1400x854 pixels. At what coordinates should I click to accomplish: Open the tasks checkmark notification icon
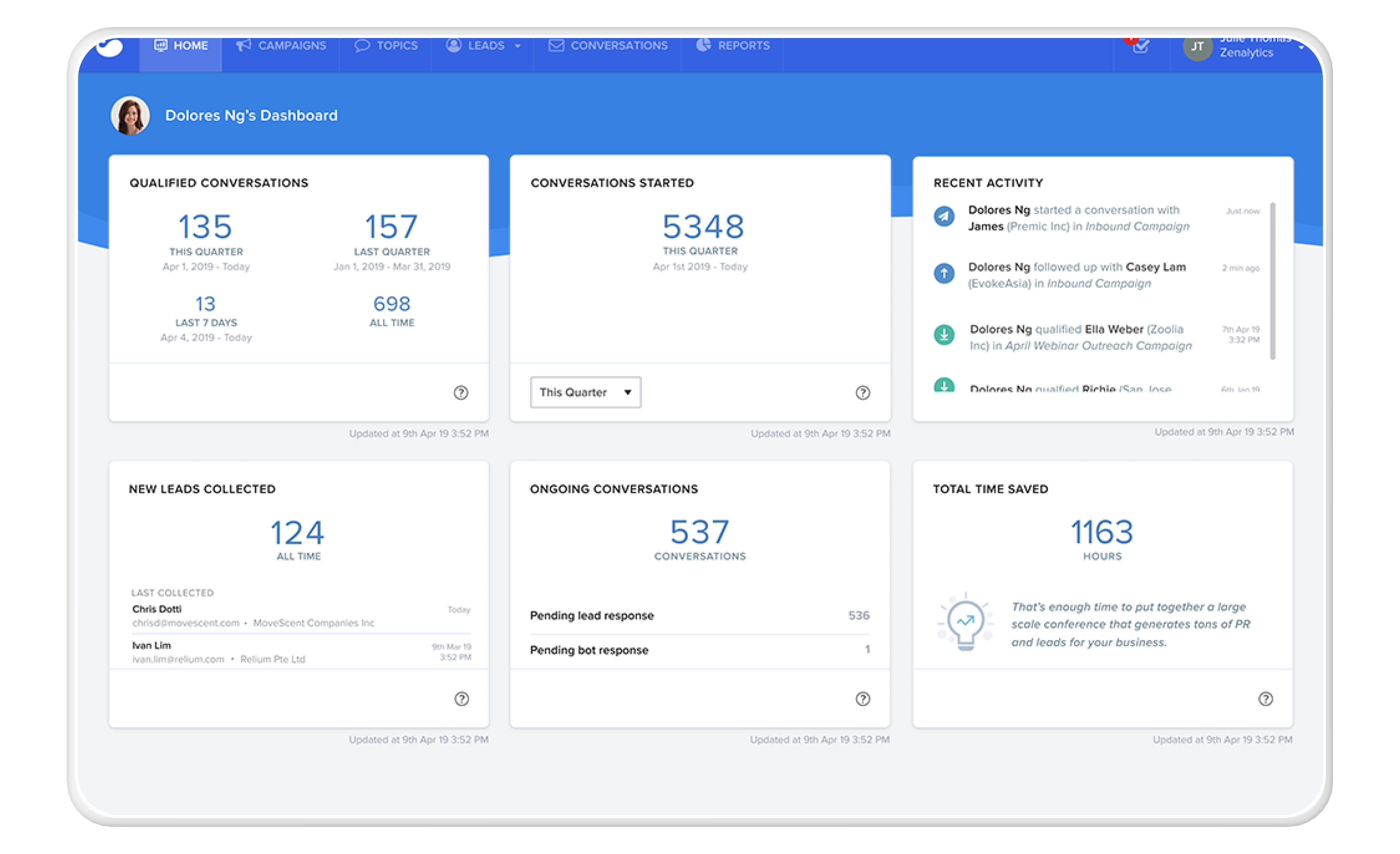1141,45
